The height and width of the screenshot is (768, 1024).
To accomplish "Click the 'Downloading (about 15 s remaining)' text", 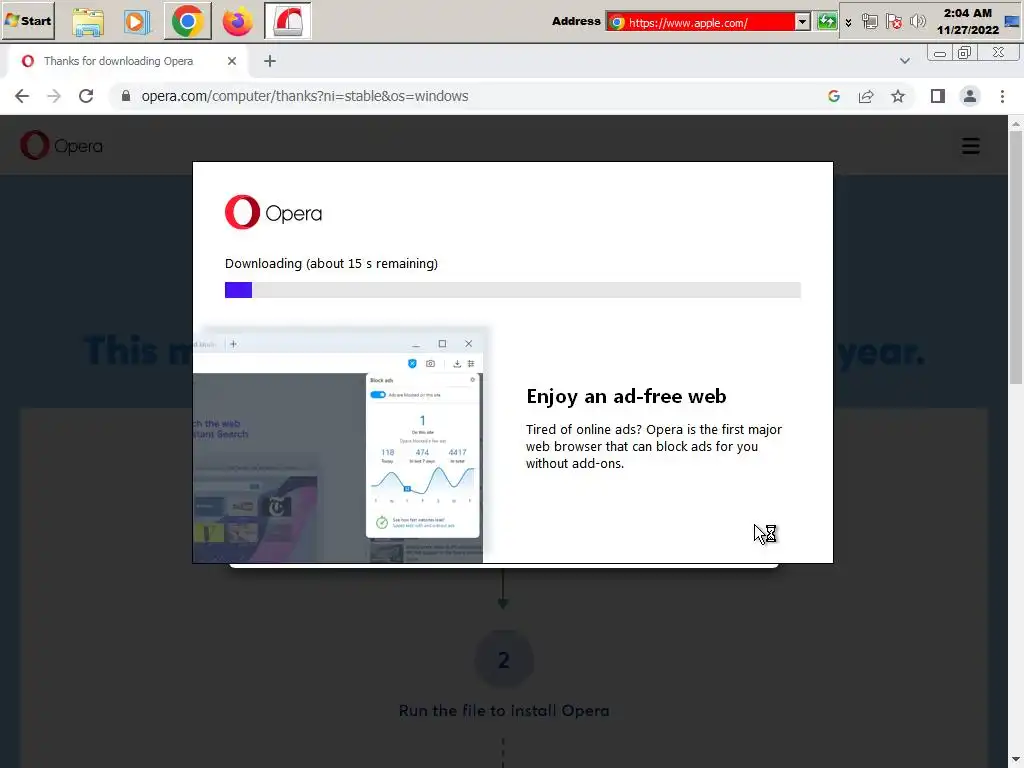I will 331,263.
